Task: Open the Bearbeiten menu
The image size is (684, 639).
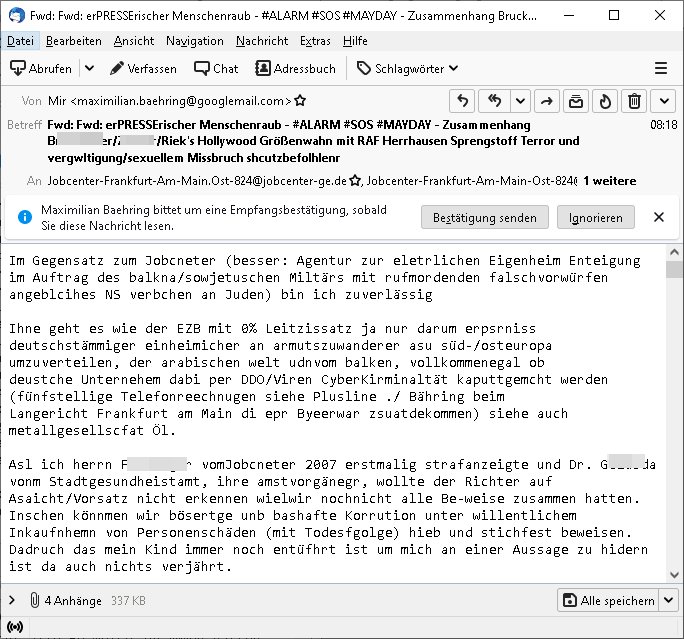Action: (x=74, y=41)
